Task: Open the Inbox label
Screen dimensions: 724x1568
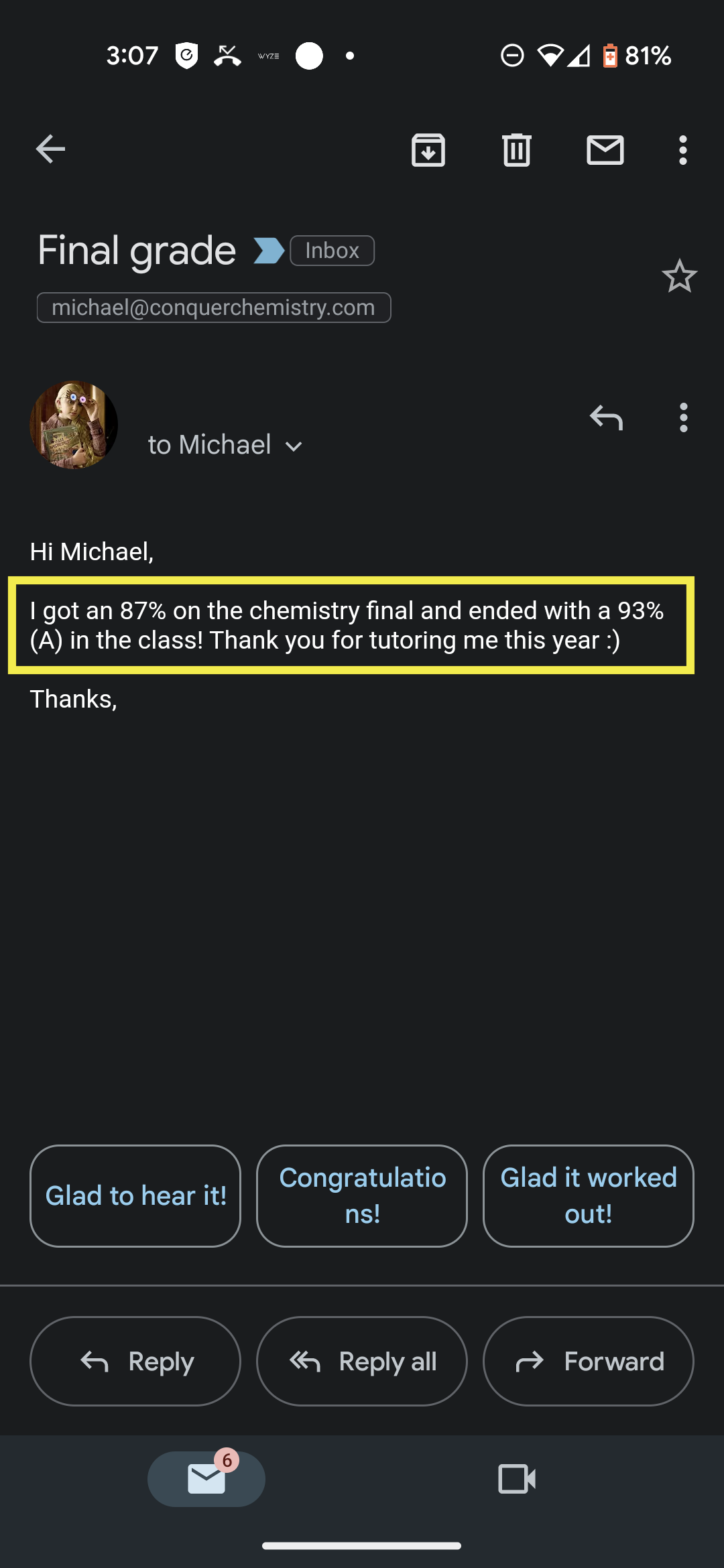Action: pyautogui.click(x=332, y=251)
